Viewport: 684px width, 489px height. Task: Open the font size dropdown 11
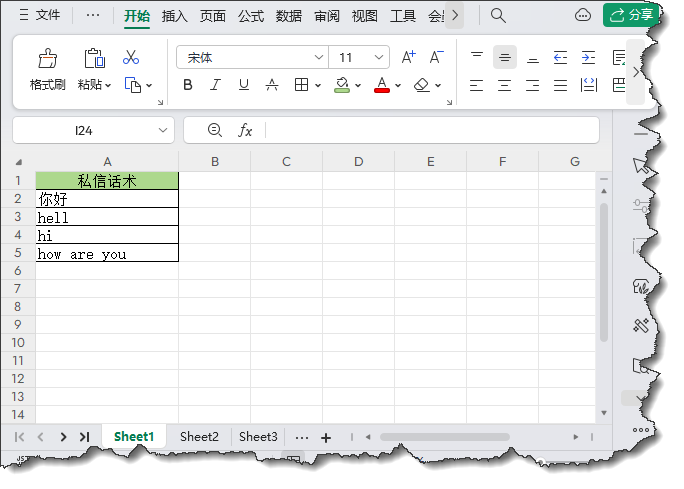tap(379, 57)
